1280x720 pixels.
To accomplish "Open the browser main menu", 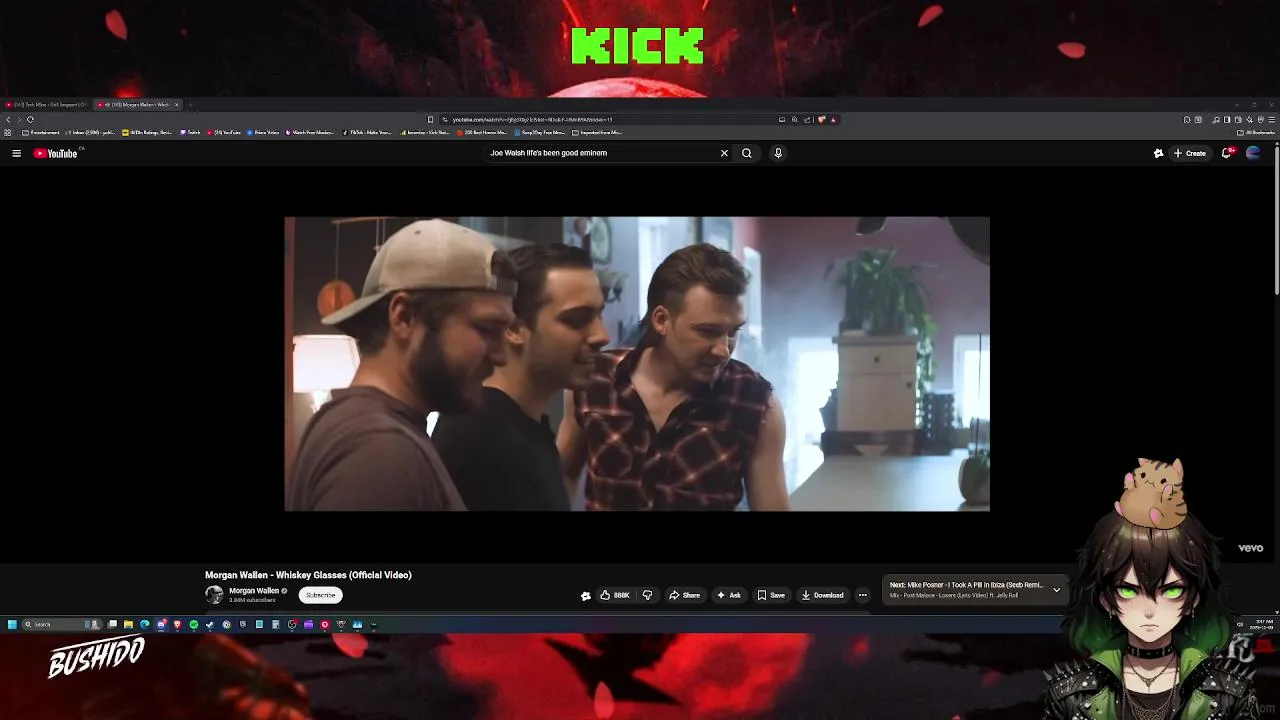I will [x=1272, y=120].
